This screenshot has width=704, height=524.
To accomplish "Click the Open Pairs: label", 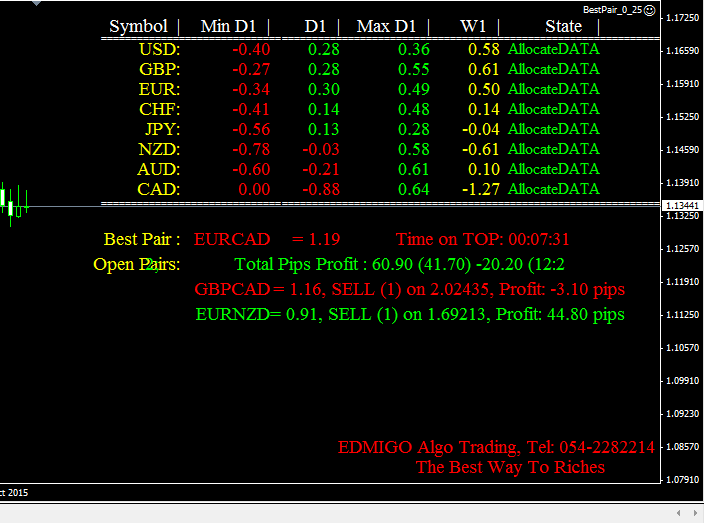I will 136,264.
